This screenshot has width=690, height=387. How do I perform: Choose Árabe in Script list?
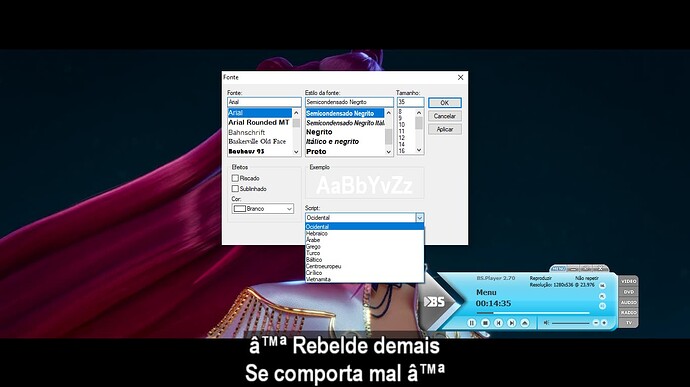364,240
